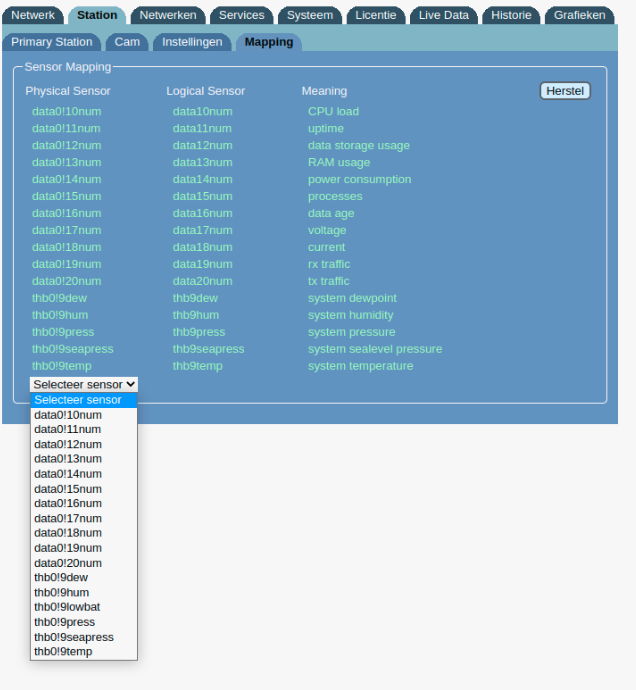Open the Cam sub-tab

(127, 42)
